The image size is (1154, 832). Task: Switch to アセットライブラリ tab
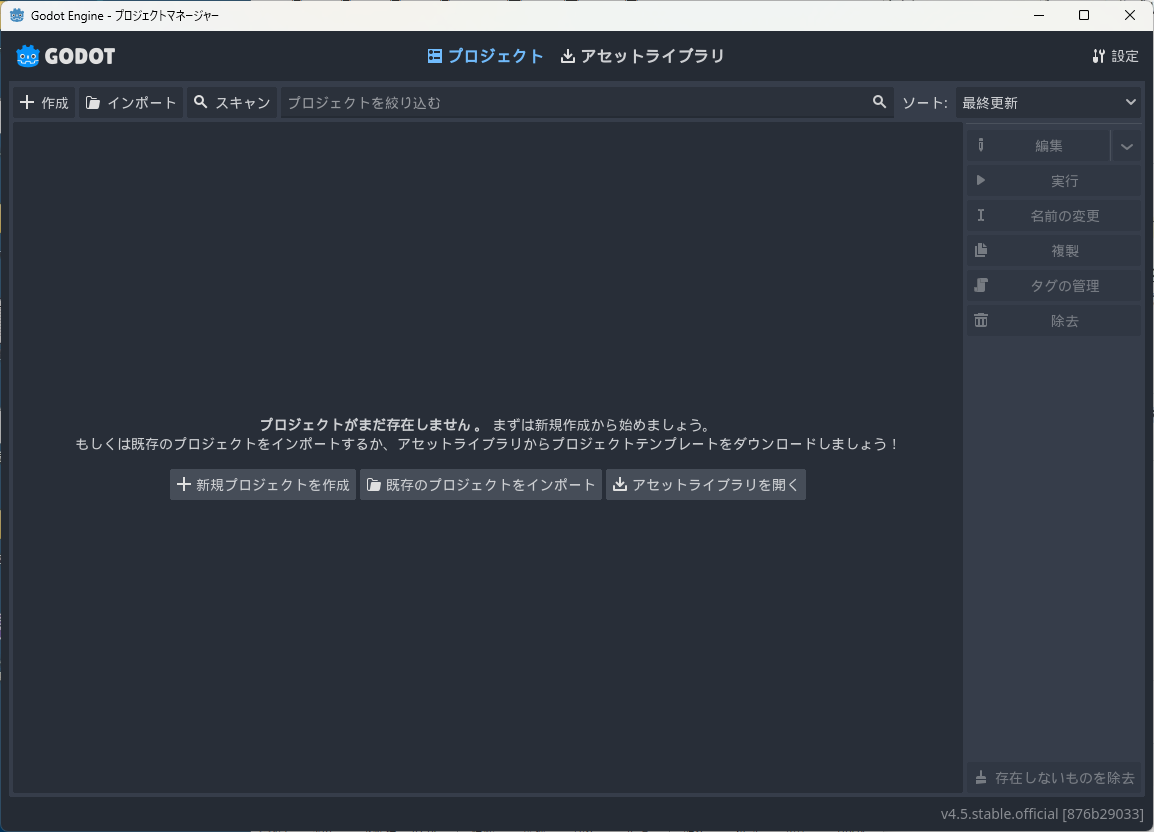(643, 56)
